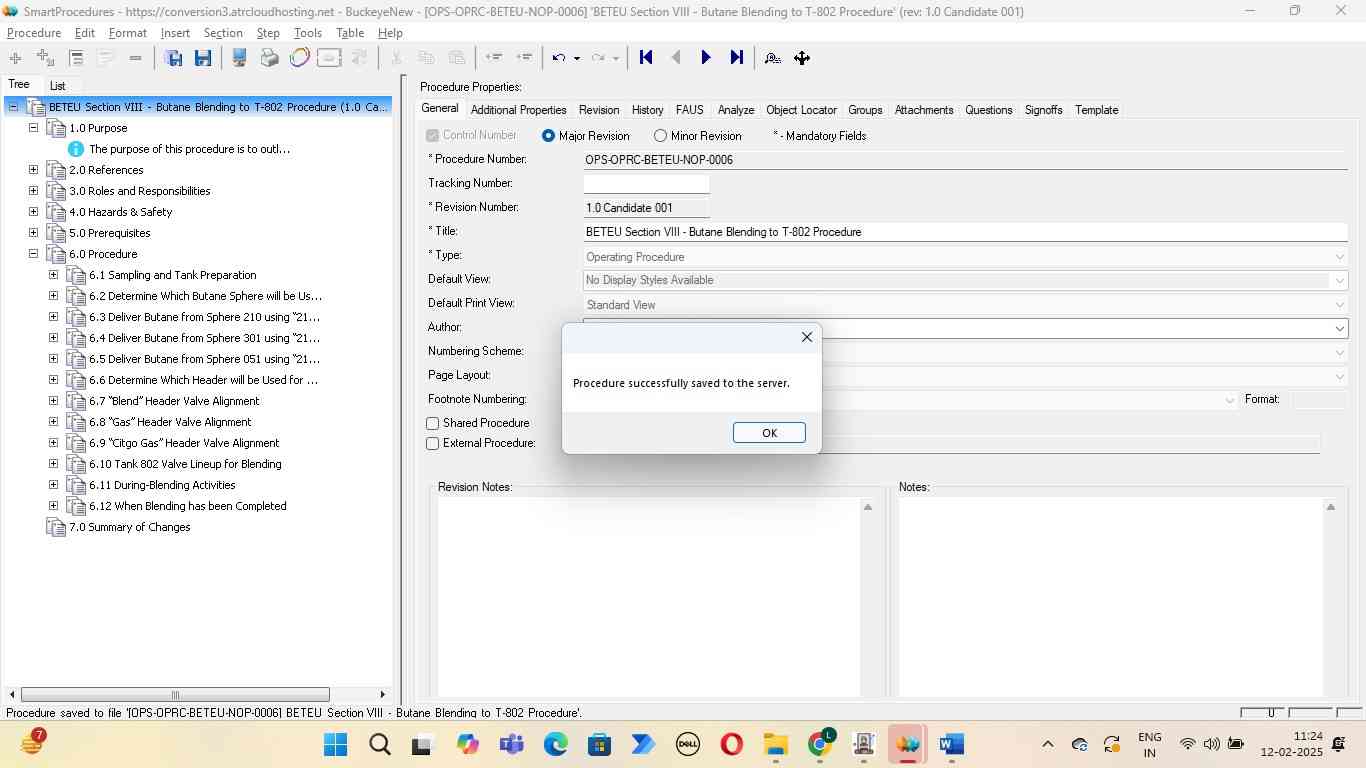Click into the Tracking Number field
The height and width of the screenshot is (768, 1366).
click(x=646, y=184)
